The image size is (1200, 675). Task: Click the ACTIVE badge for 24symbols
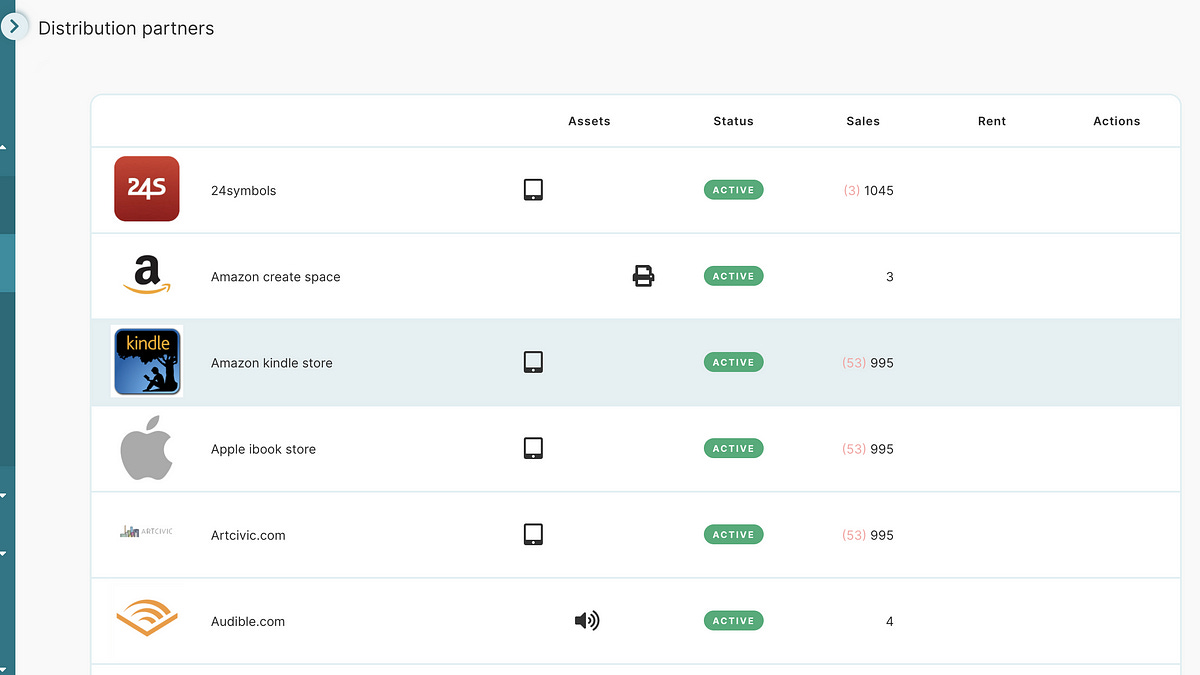[734, 190]
